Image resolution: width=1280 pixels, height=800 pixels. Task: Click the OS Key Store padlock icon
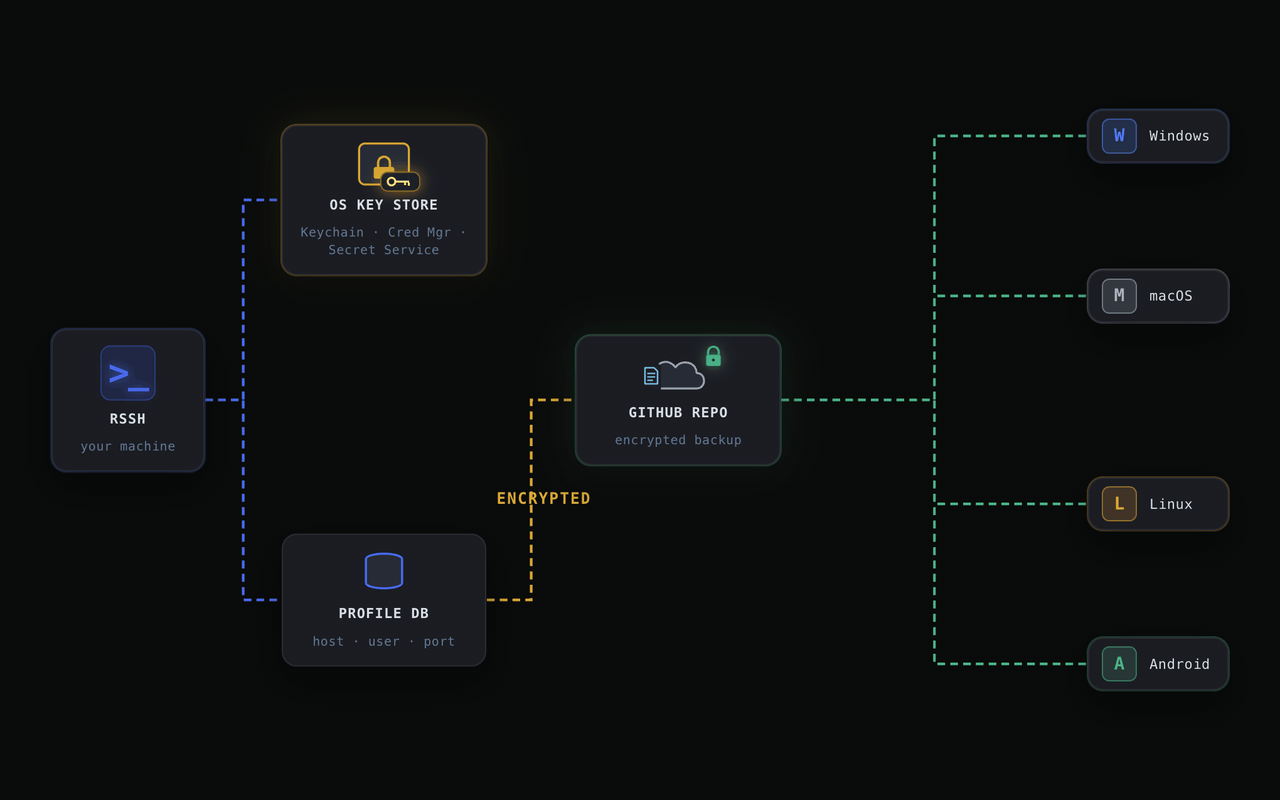pos(384,164)
